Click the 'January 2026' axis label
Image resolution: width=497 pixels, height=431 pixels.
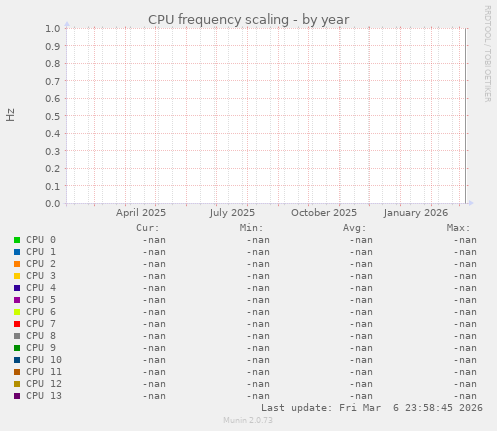click(x=416, y=213)
